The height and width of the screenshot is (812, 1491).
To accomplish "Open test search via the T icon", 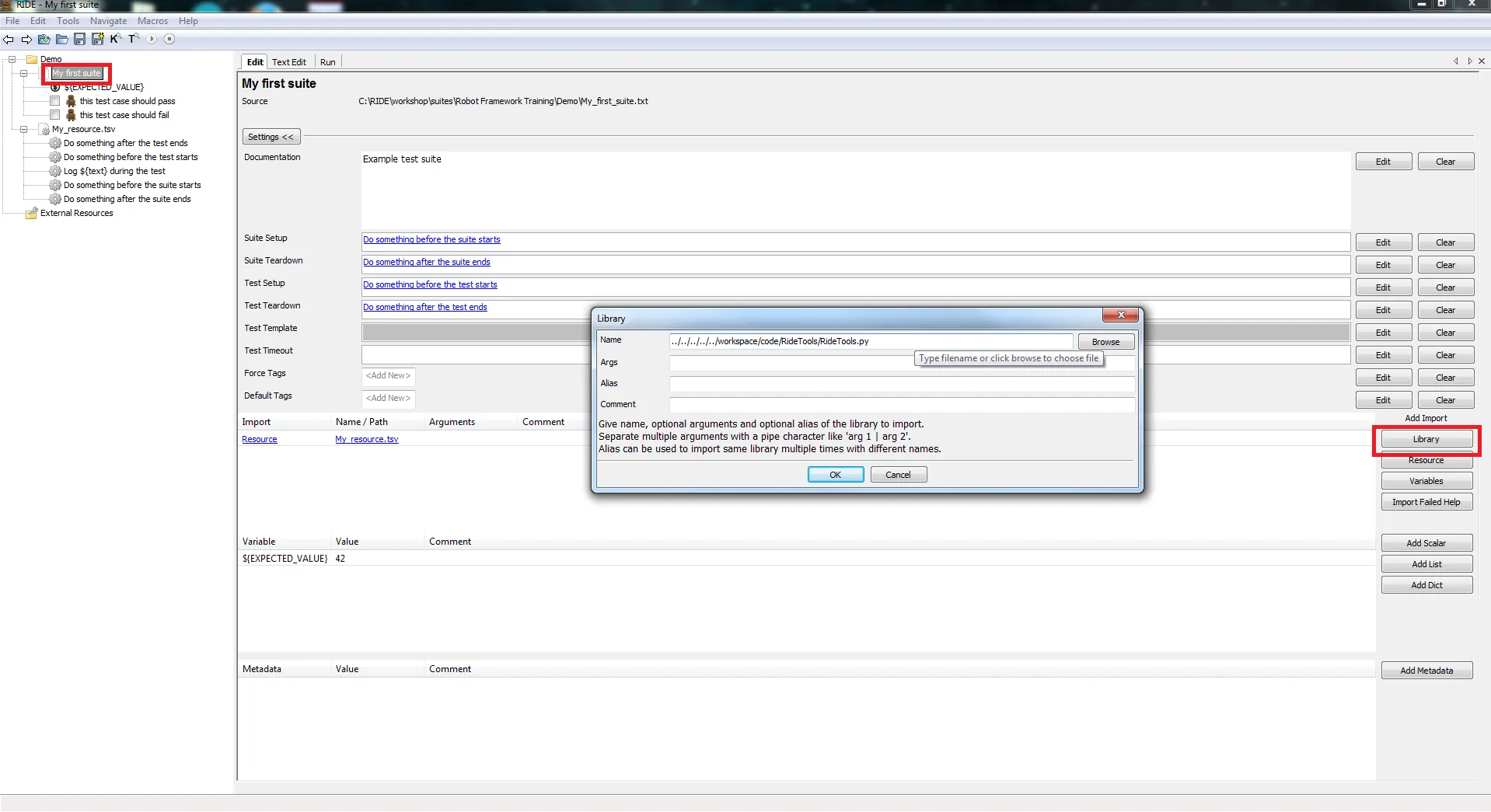I will pos(134,39).
